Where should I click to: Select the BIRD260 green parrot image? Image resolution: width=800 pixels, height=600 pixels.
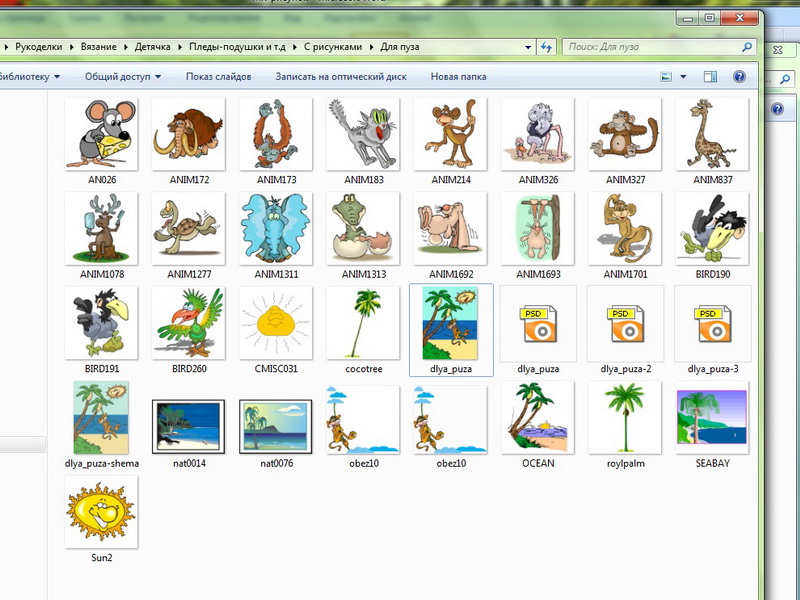point(189,323)
